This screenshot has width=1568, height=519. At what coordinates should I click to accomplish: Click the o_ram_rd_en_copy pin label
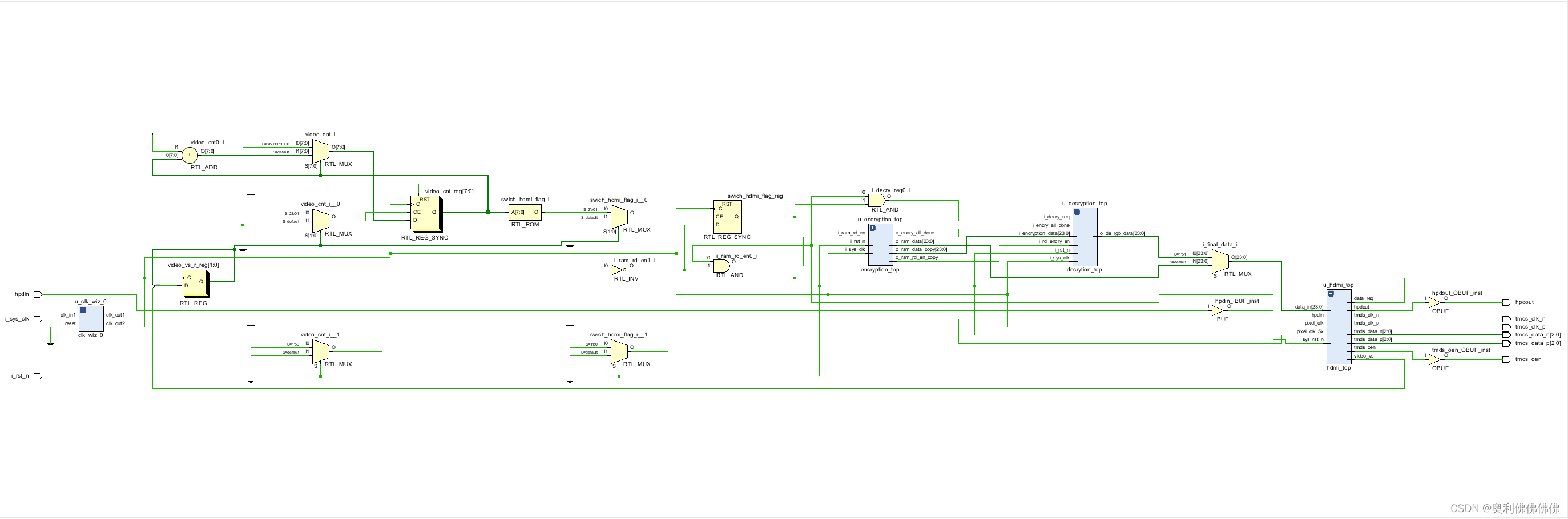point(917,258)
